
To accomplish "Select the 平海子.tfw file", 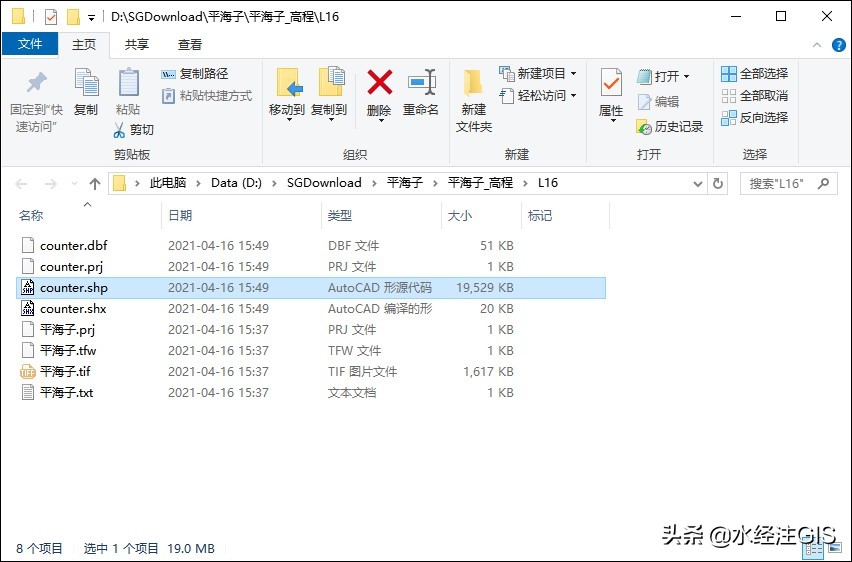I will coord(311,351).
